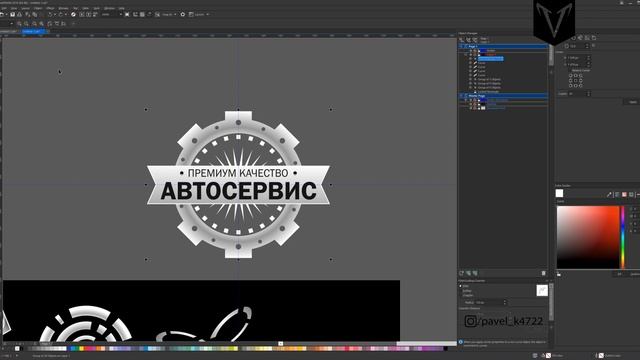
Task: Toggle full-screen preview icon in toolbar
Action: pyautogui.click(x=127, y=14)
